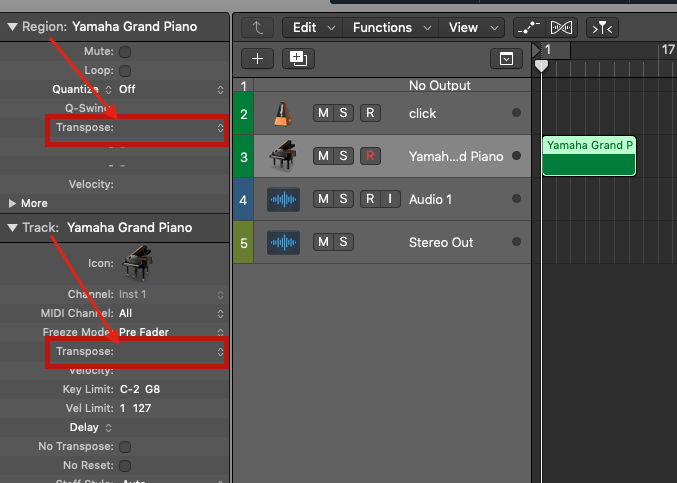Click the duplicate track button
This screenshot has width=677, height=483.
pos(297,58)
